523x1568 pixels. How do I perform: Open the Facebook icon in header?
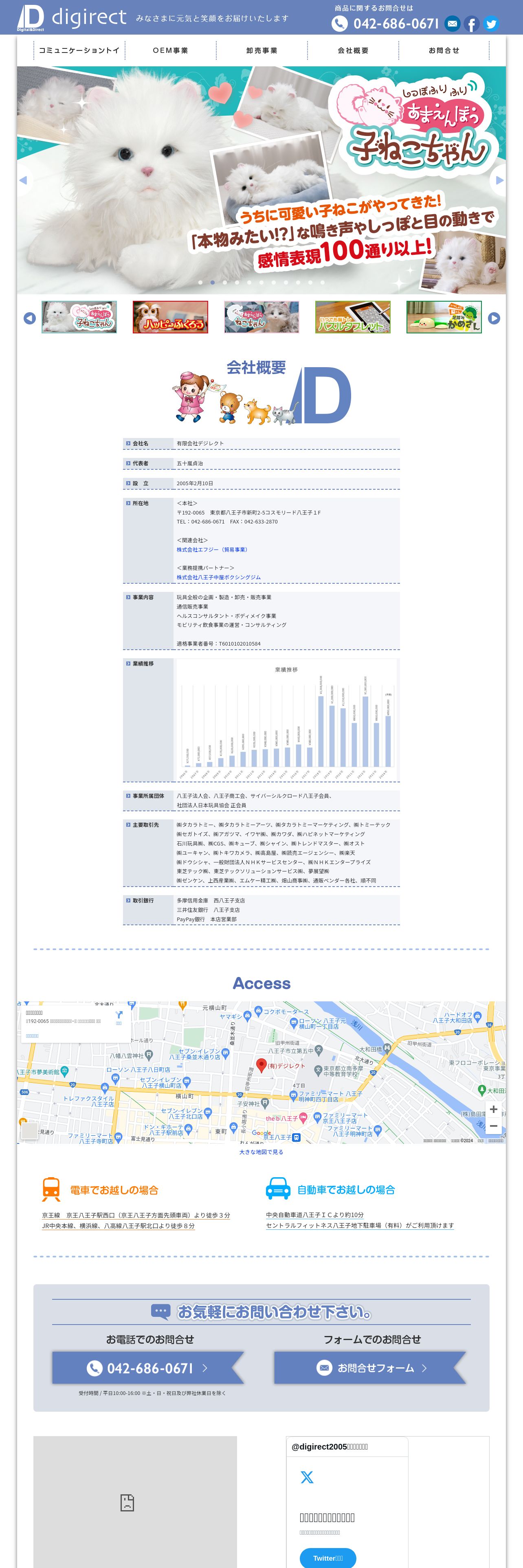(x=471, y=24)
